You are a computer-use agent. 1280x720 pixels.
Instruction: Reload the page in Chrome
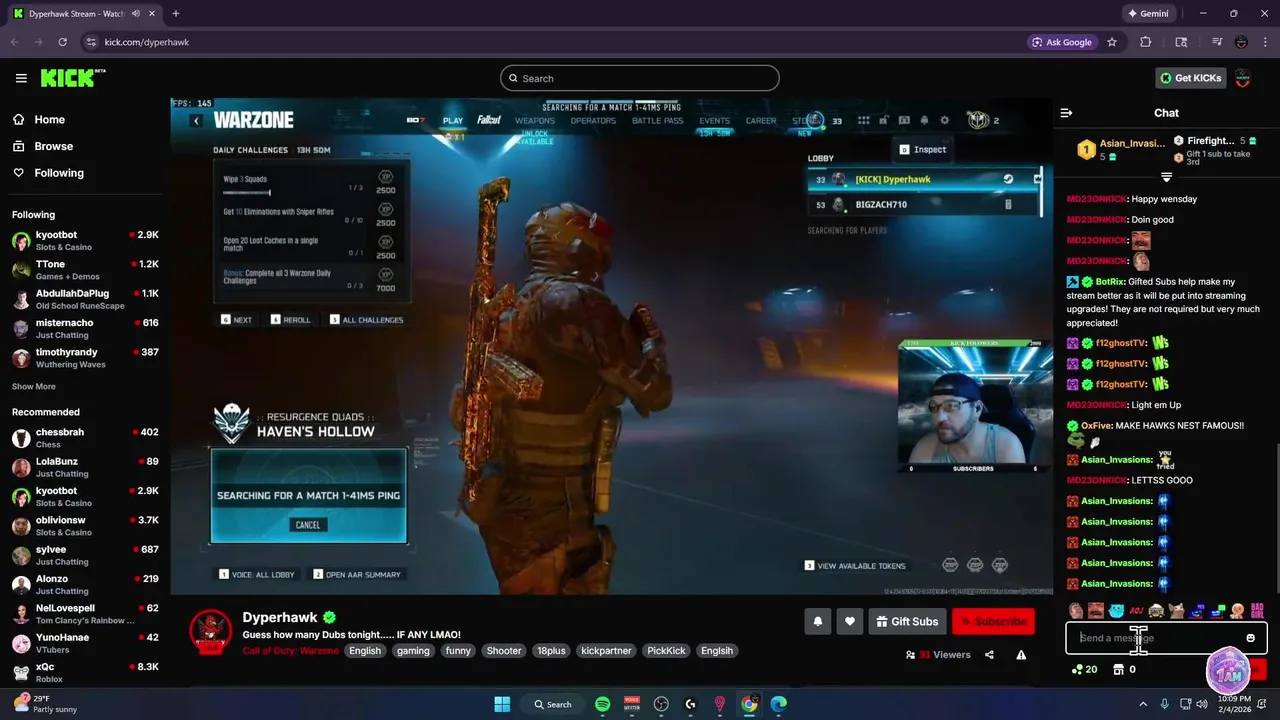[x=63, y=42]
